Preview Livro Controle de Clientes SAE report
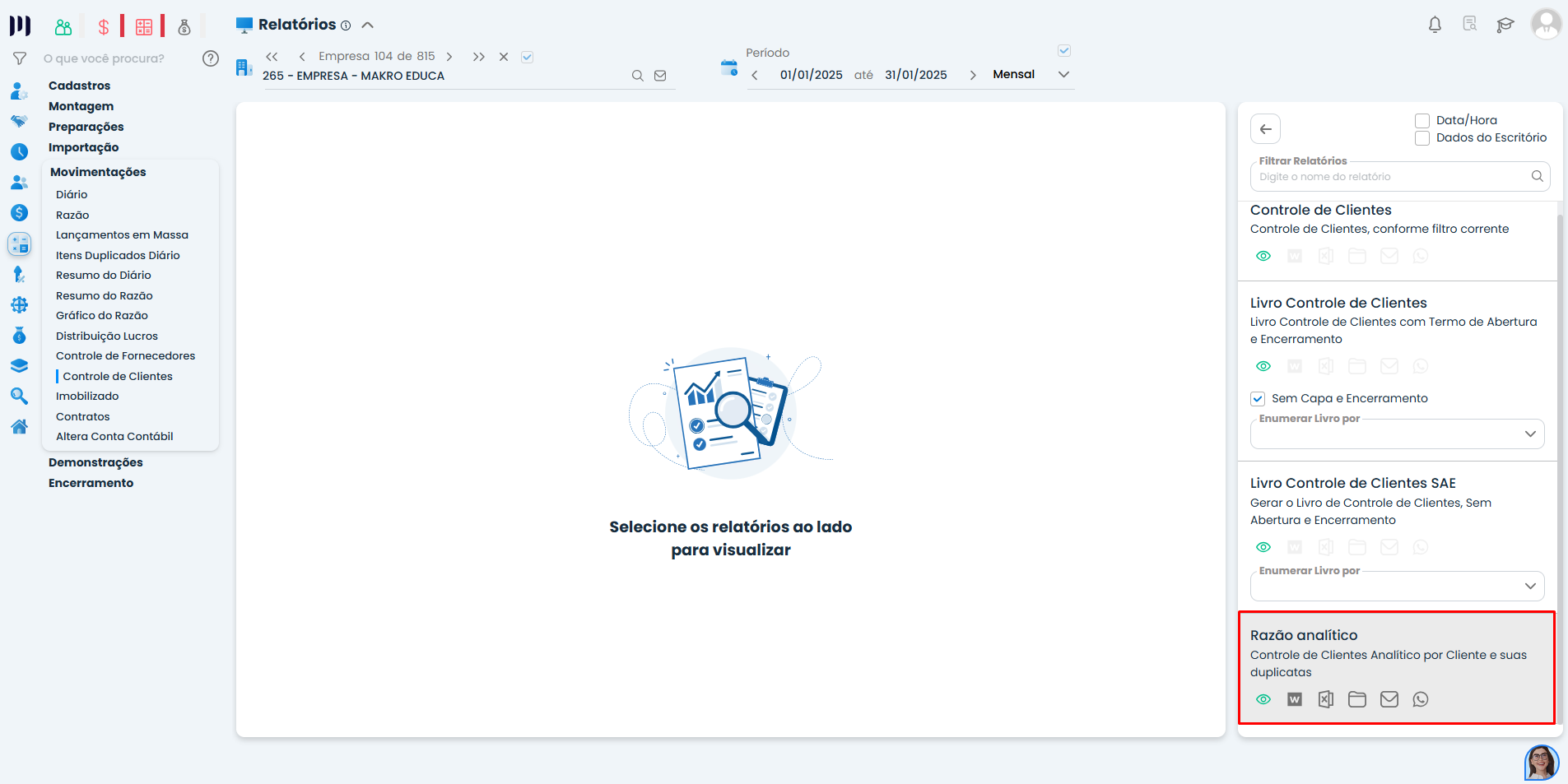1568x784 pixels. point(1263,547)
